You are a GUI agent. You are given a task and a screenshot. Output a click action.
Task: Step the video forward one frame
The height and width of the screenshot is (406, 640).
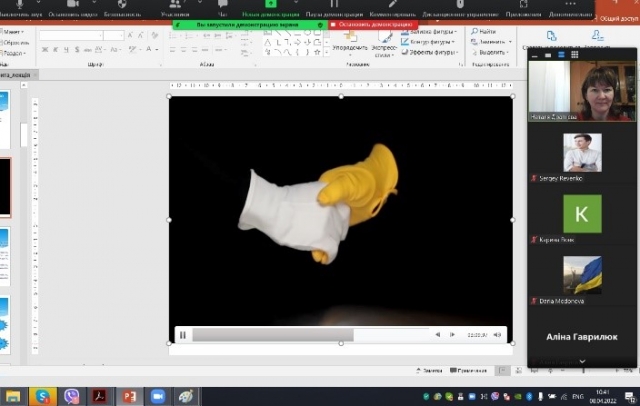(x=453, y=335)
